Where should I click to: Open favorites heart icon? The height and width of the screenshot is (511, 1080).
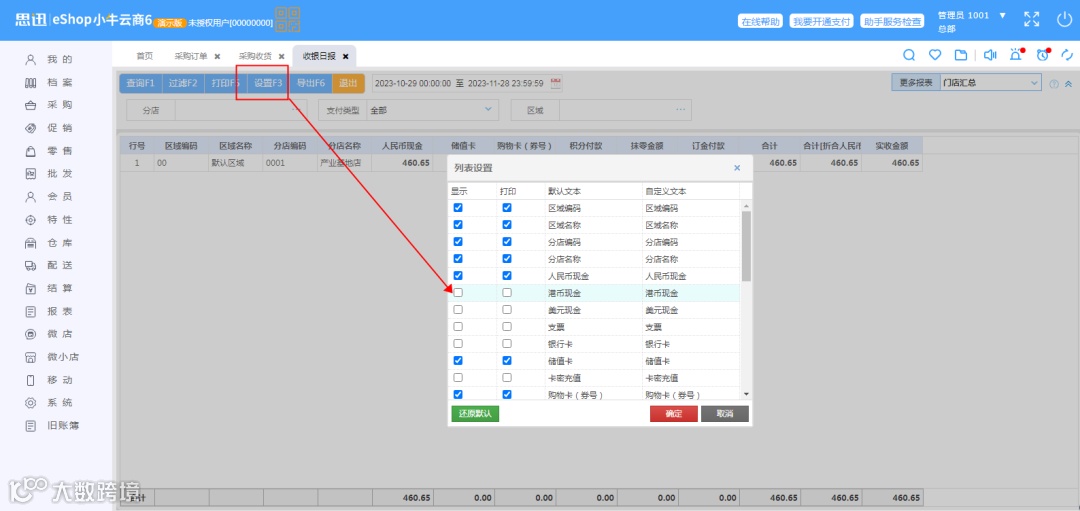935,55
